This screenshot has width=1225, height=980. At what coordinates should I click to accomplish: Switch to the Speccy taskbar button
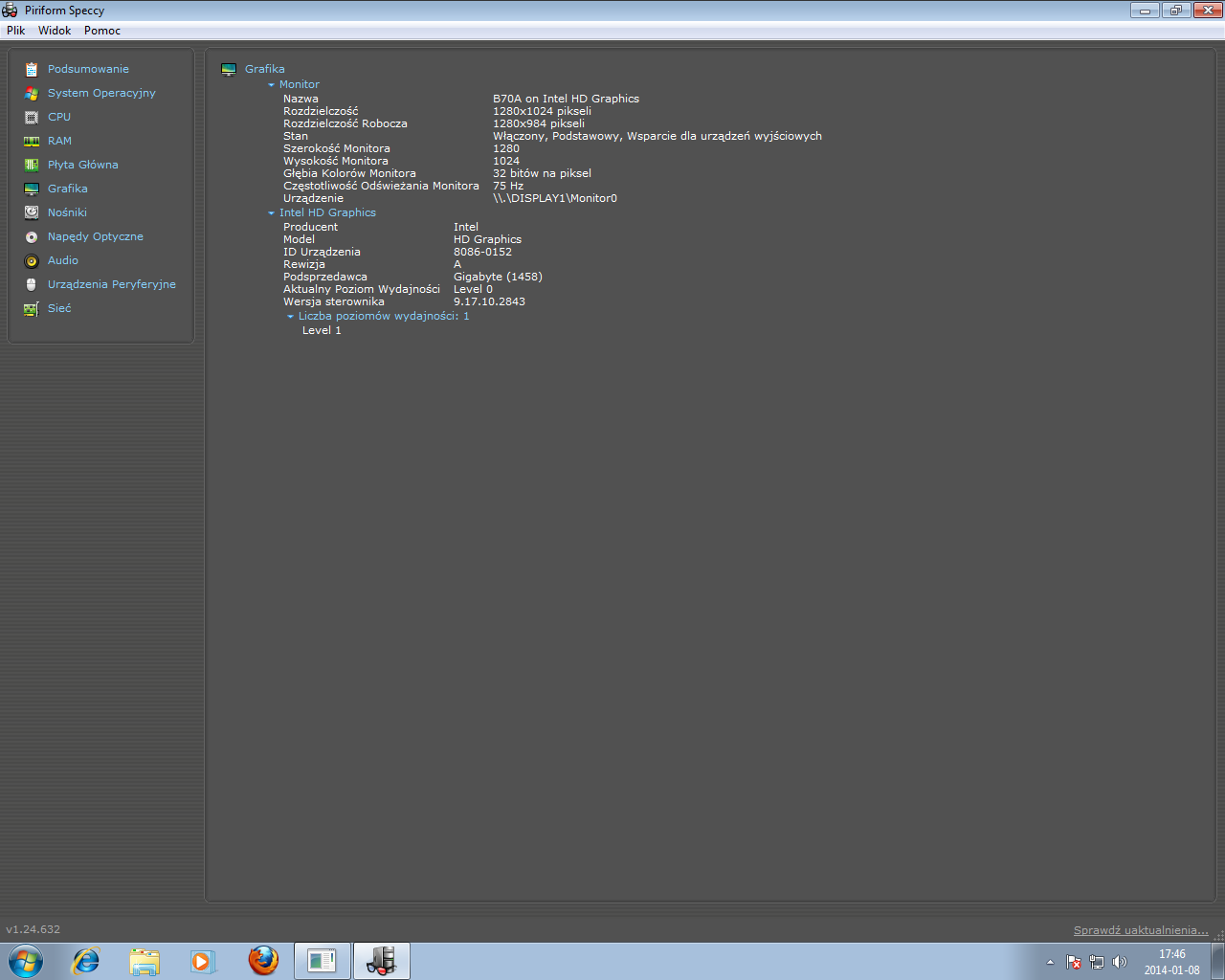382,961
